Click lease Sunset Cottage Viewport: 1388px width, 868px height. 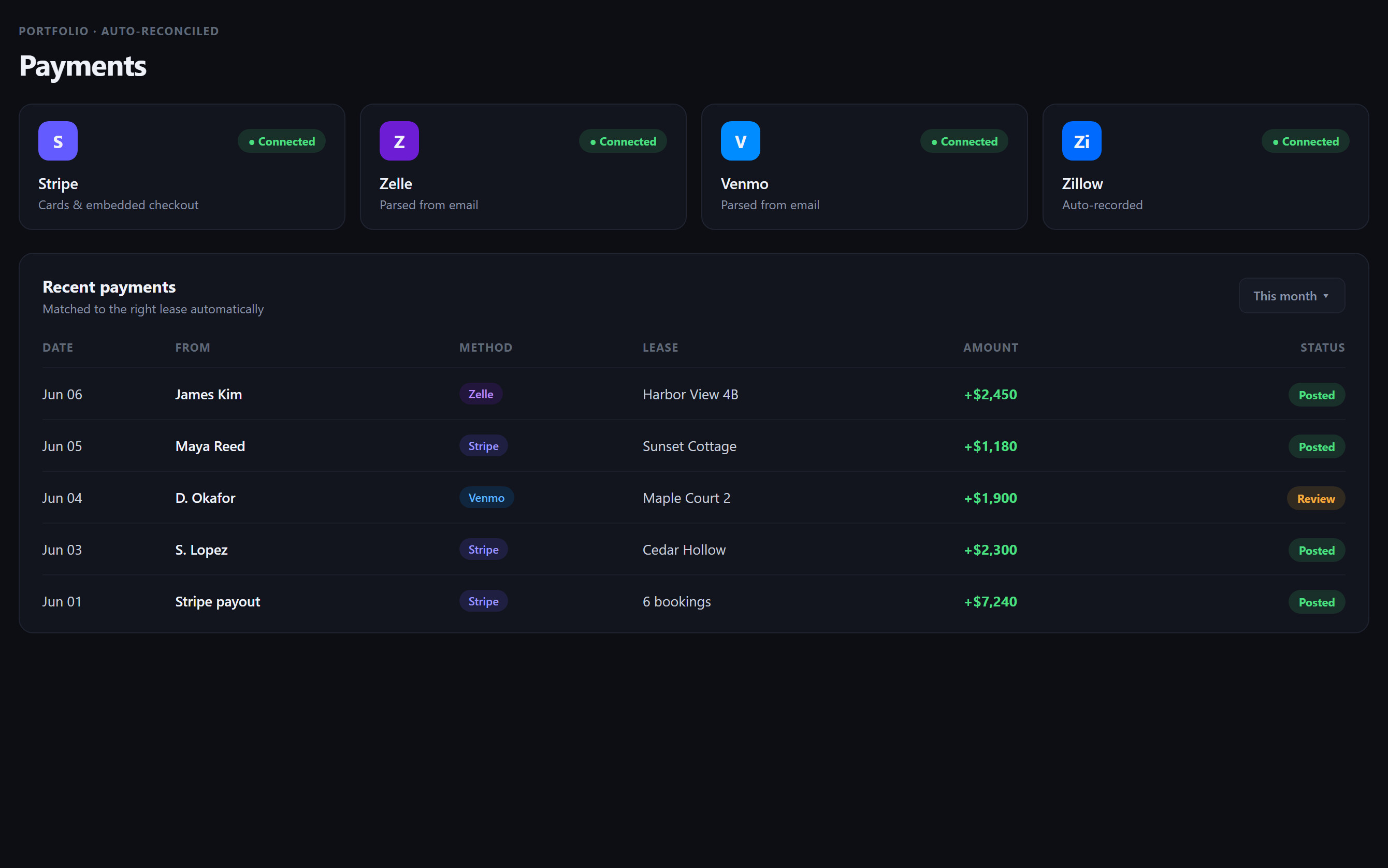click(x=689, y=446)
